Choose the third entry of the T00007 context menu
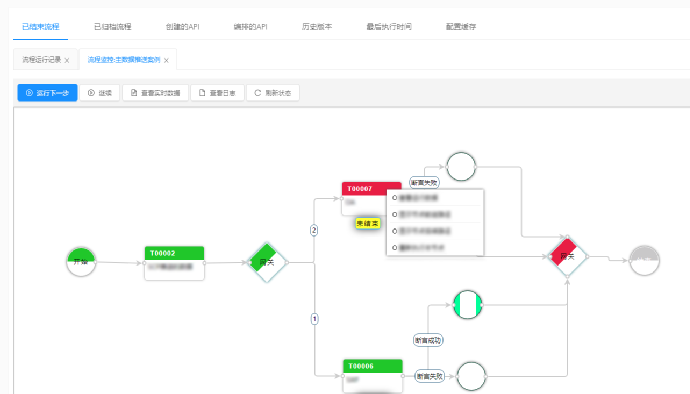This screenshot has height=394, width=690. coord(435,231)
